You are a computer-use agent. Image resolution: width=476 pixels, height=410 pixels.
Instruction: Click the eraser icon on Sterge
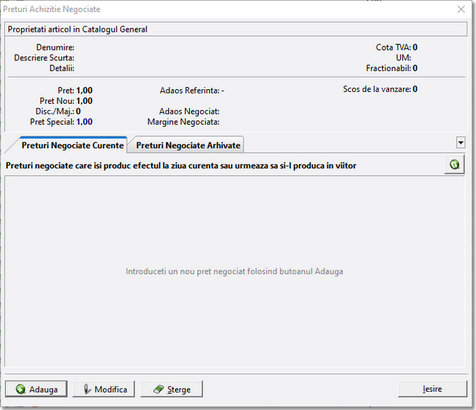(x=159, y=389)
